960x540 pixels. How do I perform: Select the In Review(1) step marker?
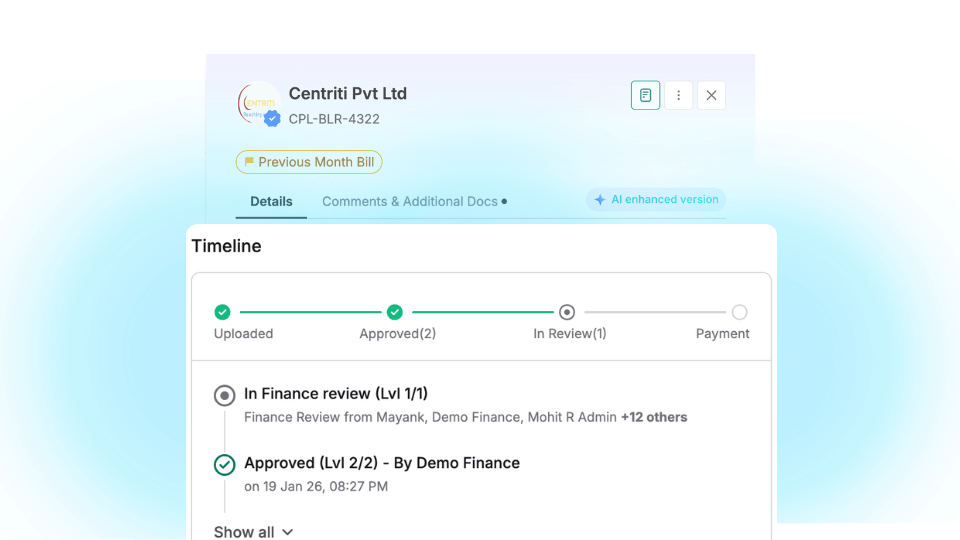tap(567, 312)
